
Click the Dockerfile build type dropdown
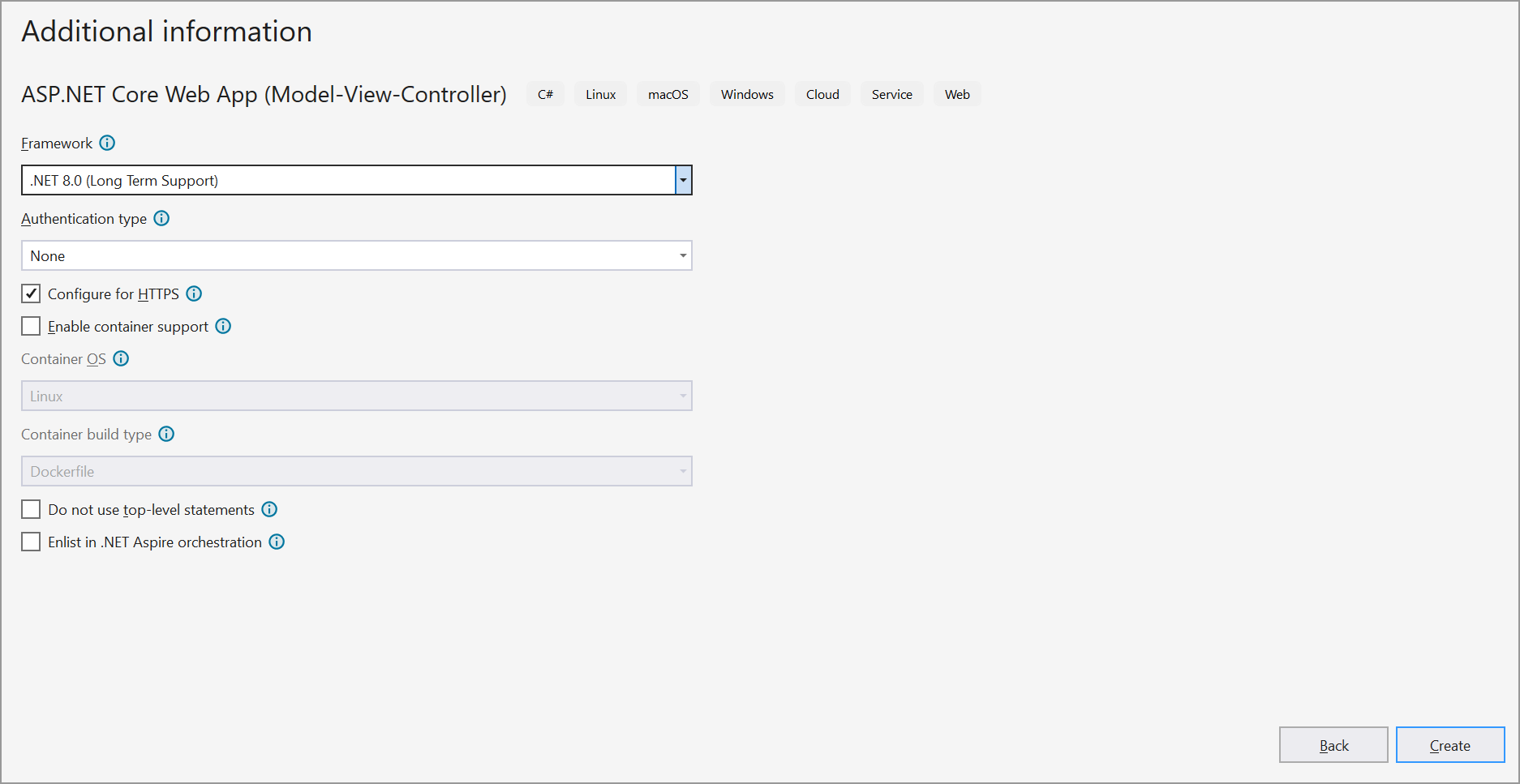click(x=357, y=471)
